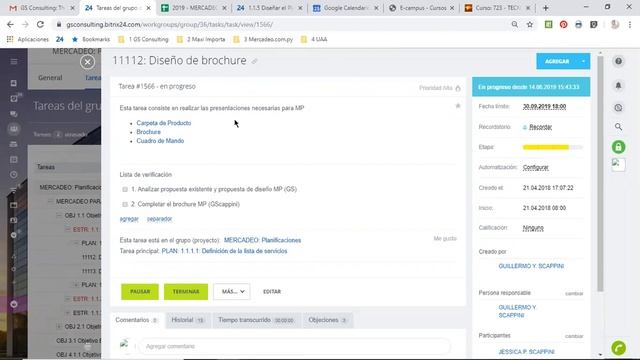This screenshot has width=640, height=360.
Task: Click the Agregar comentario input field
Action: pyautogui.click(x=294, y=346)
